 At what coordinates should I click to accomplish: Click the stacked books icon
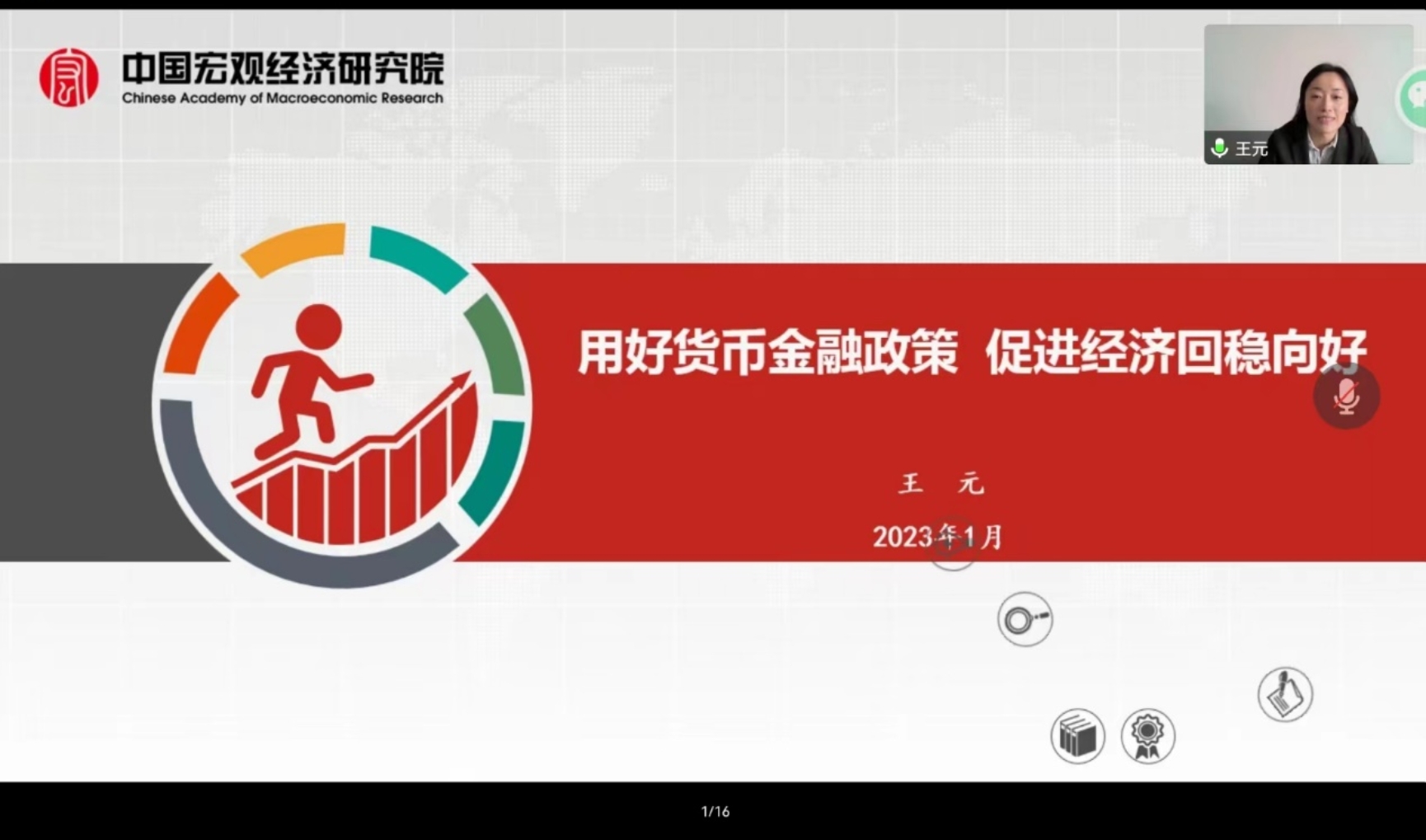(1077, 735)
